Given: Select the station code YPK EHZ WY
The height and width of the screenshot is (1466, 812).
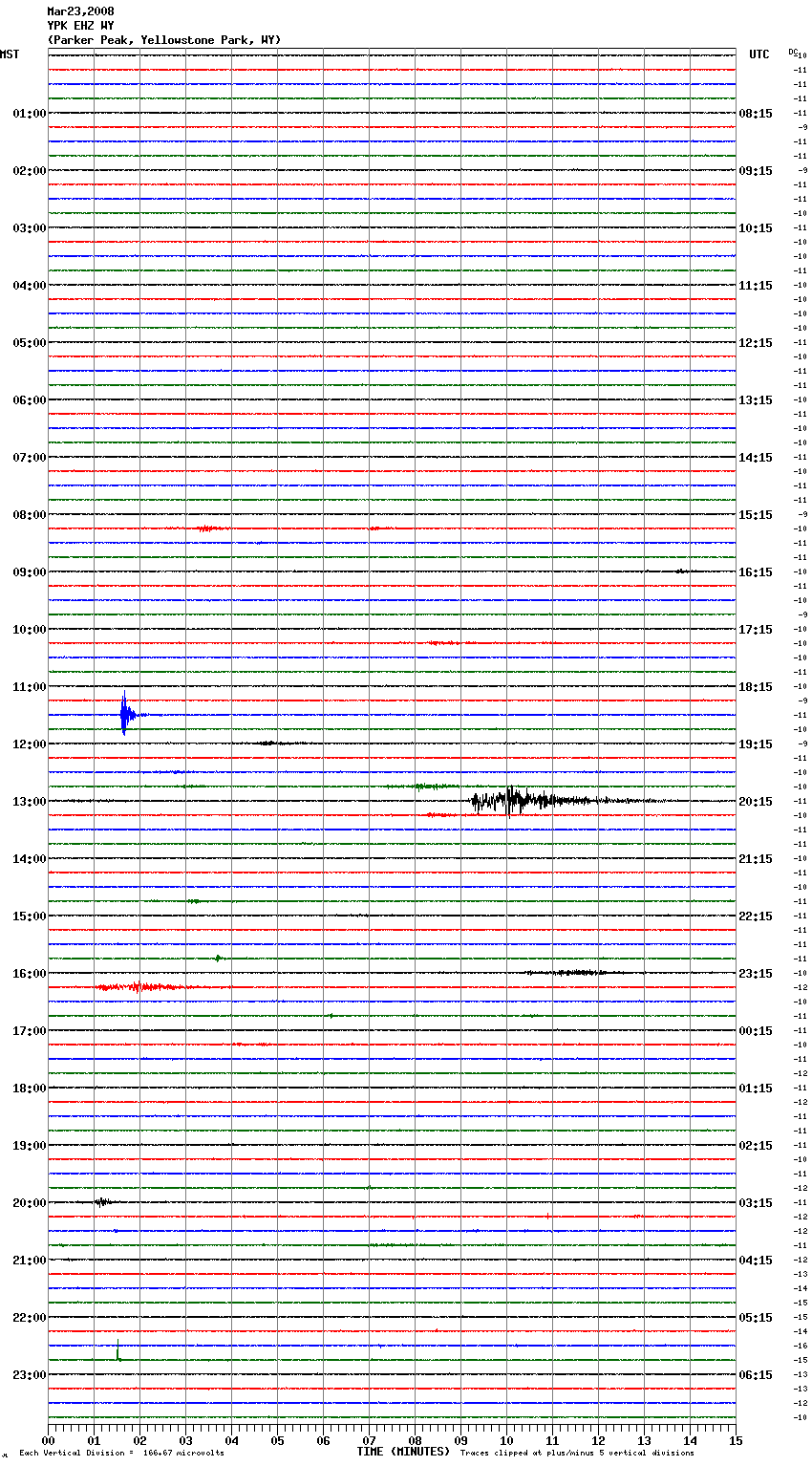Looking at the screenshot, I should pyautogui.click(x=80, y=26).
